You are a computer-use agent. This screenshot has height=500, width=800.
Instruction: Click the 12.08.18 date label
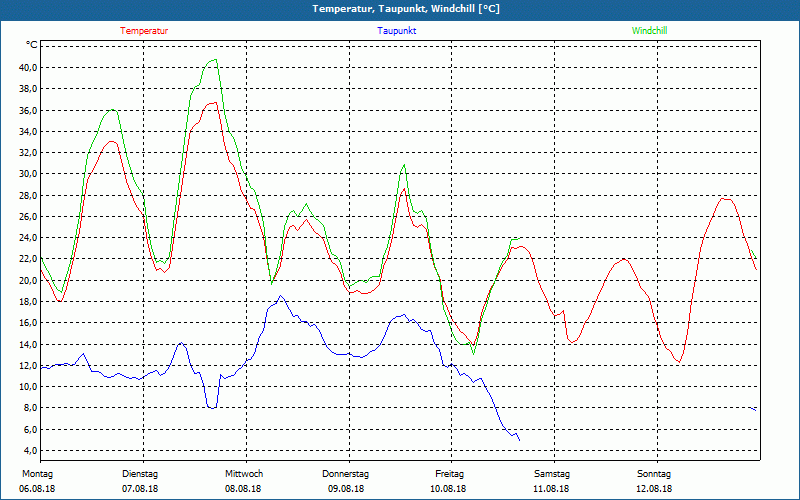(654, 489)
